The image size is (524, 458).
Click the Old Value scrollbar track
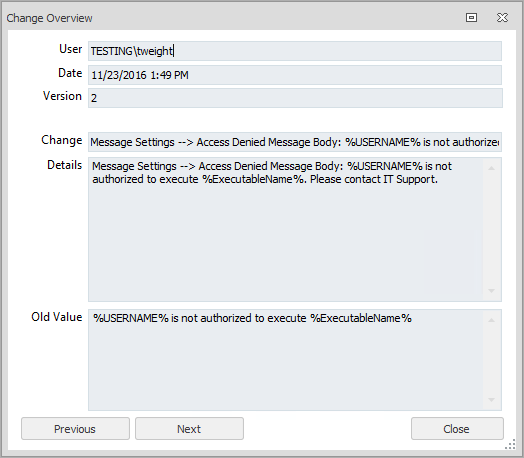491,360
